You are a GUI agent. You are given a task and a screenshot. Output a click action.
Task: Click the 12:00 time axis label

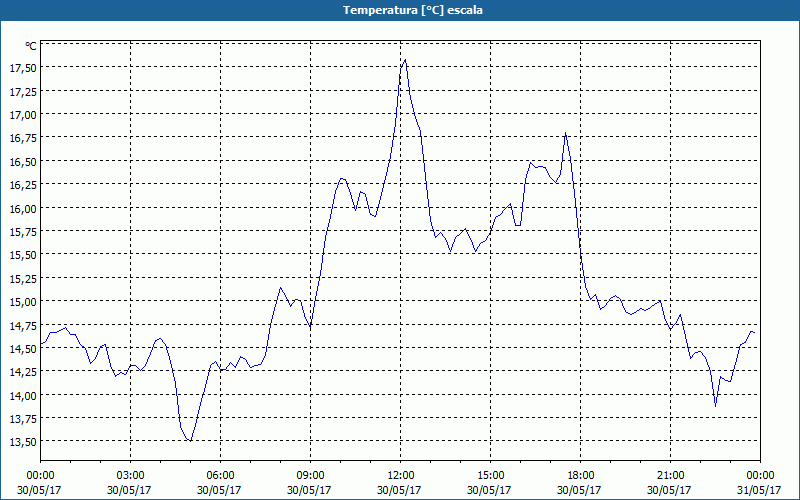click(401, 476)
